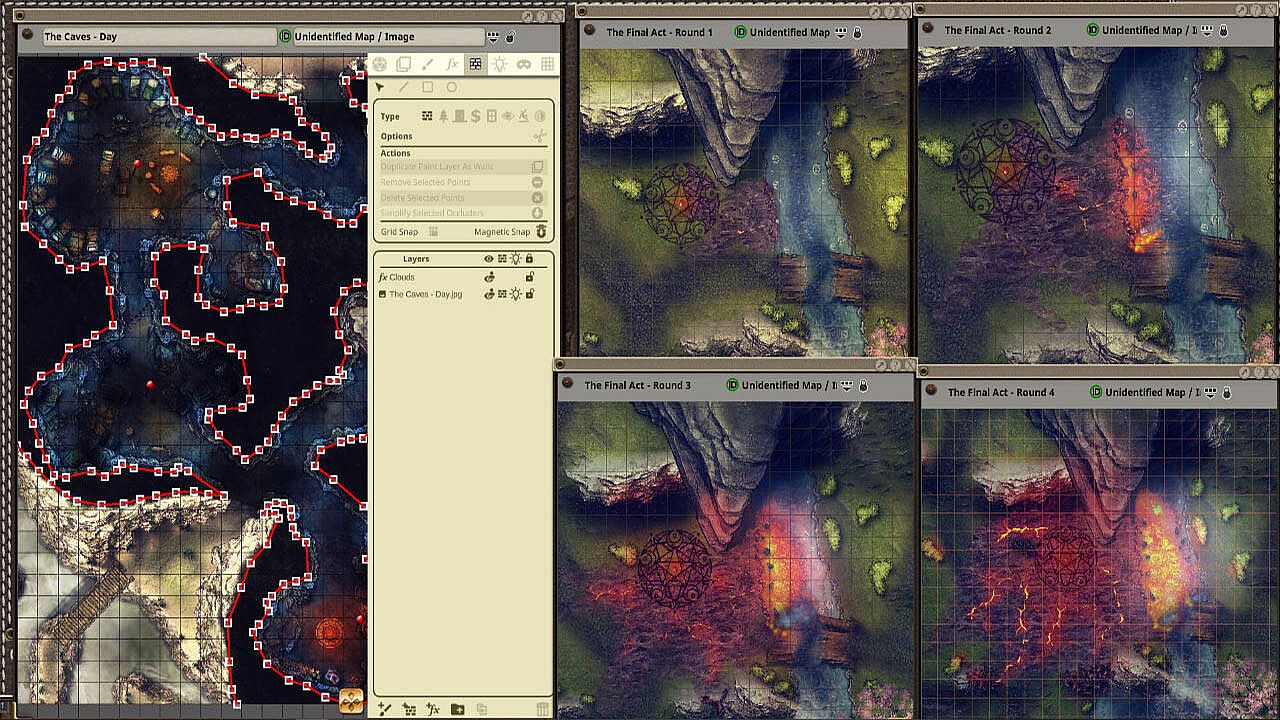Select the Clouds FX layer

402,277
